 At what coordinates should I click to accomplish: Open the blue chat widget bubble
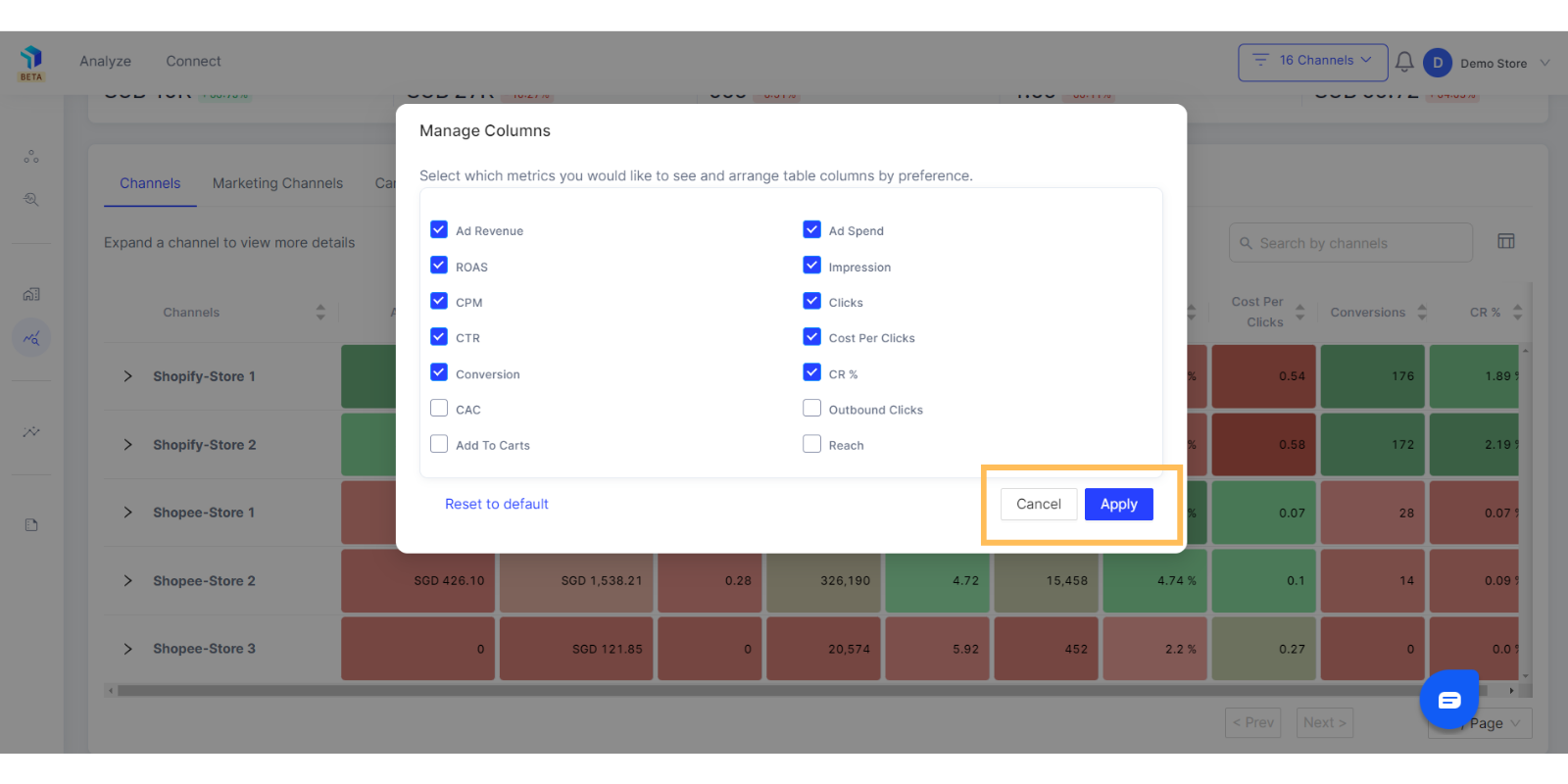point(1449,699)
